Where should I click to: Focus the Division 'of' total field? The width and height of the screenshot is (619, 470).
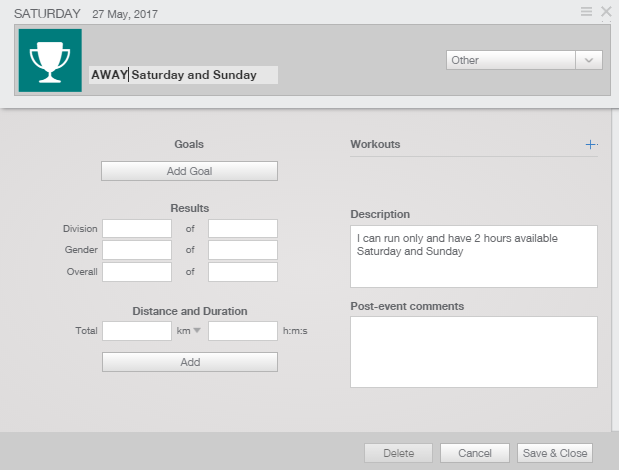coord(243,229)
